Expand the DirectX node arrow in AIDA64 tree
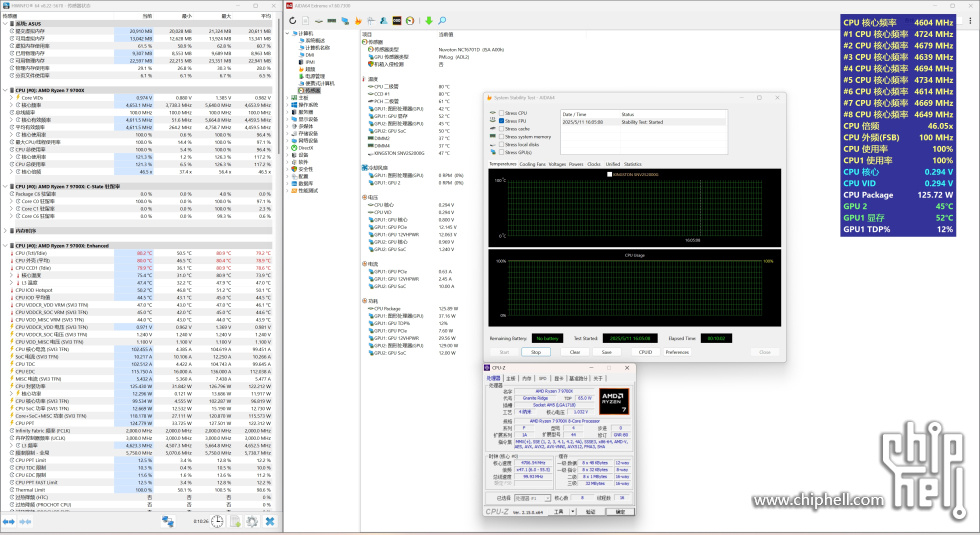Screen dimensions: 980x535 [288, 148]
